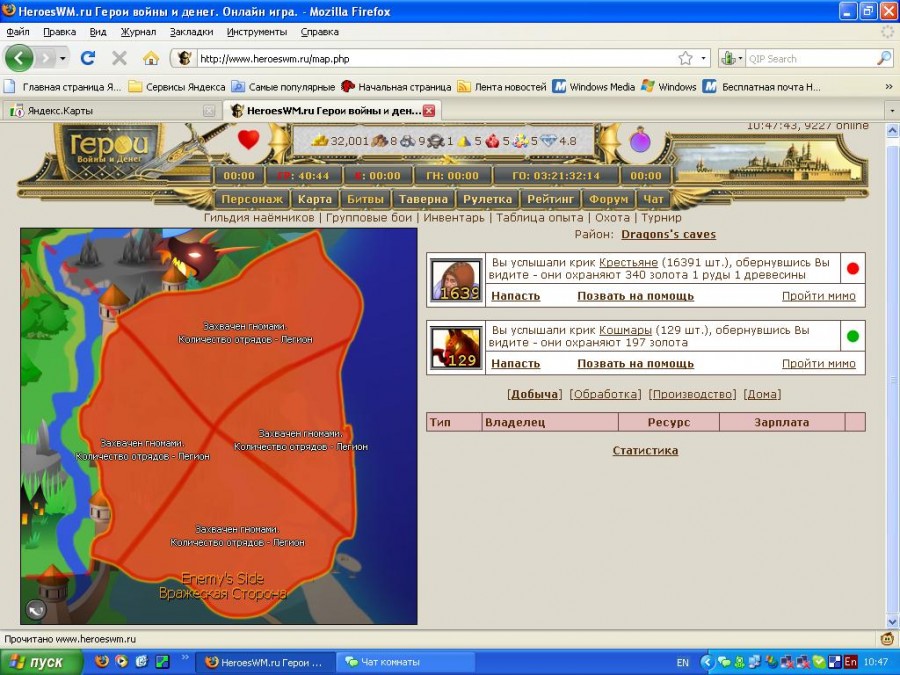
Task: Click the Firefox back arrow button
Action: pos(20,58)
